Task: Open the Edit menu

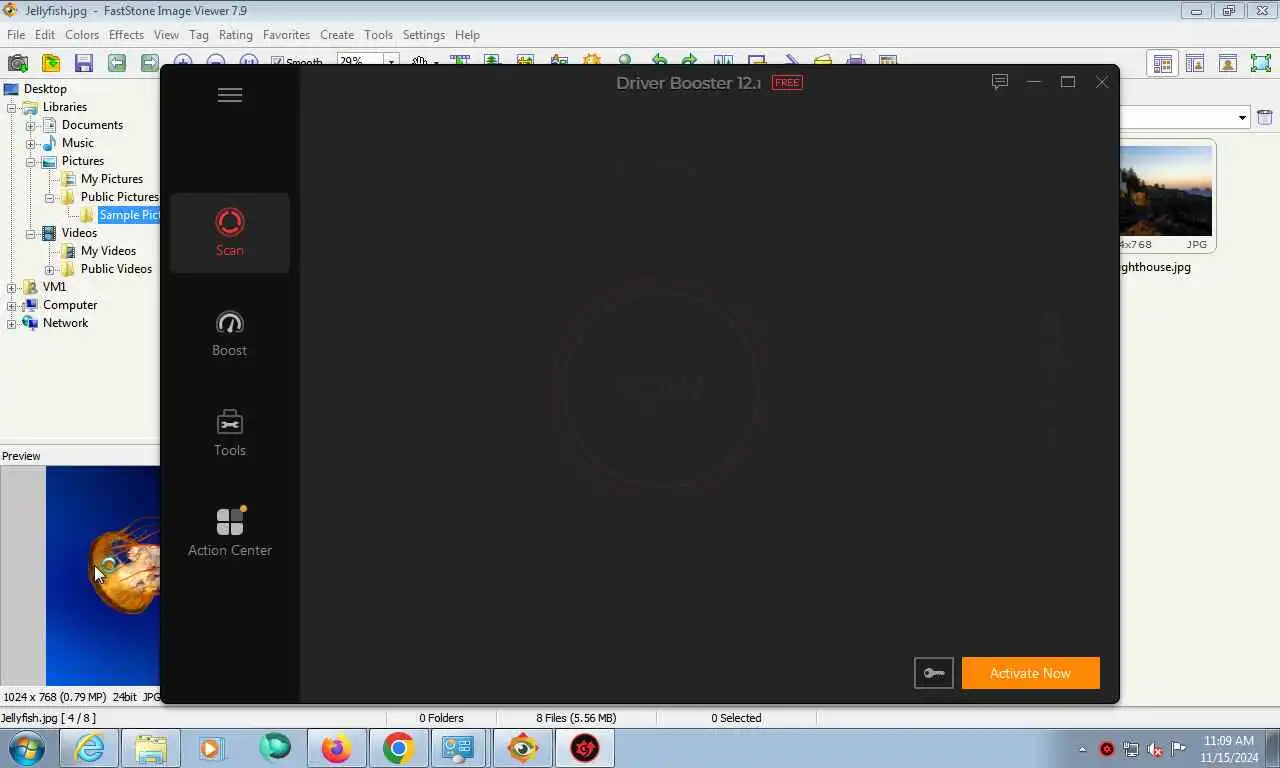Action: [x=45, y=34]
